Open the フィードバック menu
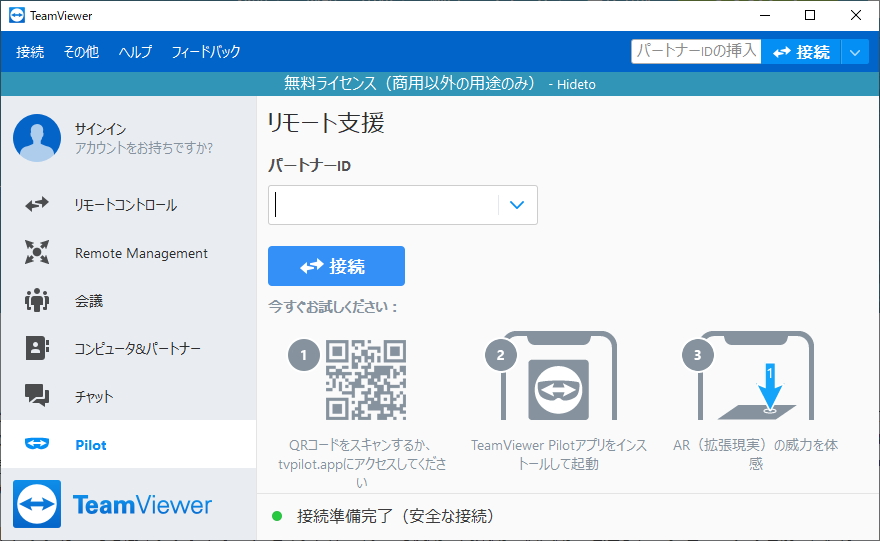 coord(206,52)
